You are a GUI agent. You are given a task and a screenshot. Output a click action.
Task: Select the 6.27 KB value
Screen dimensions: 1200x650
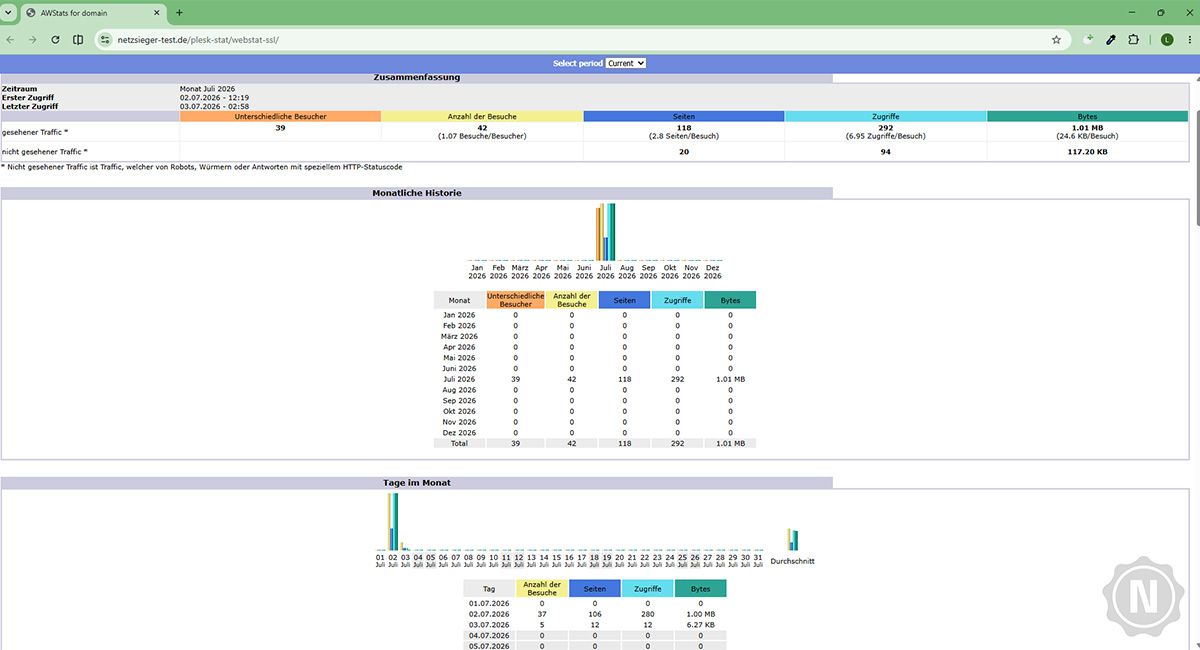[x=700, y=624]
